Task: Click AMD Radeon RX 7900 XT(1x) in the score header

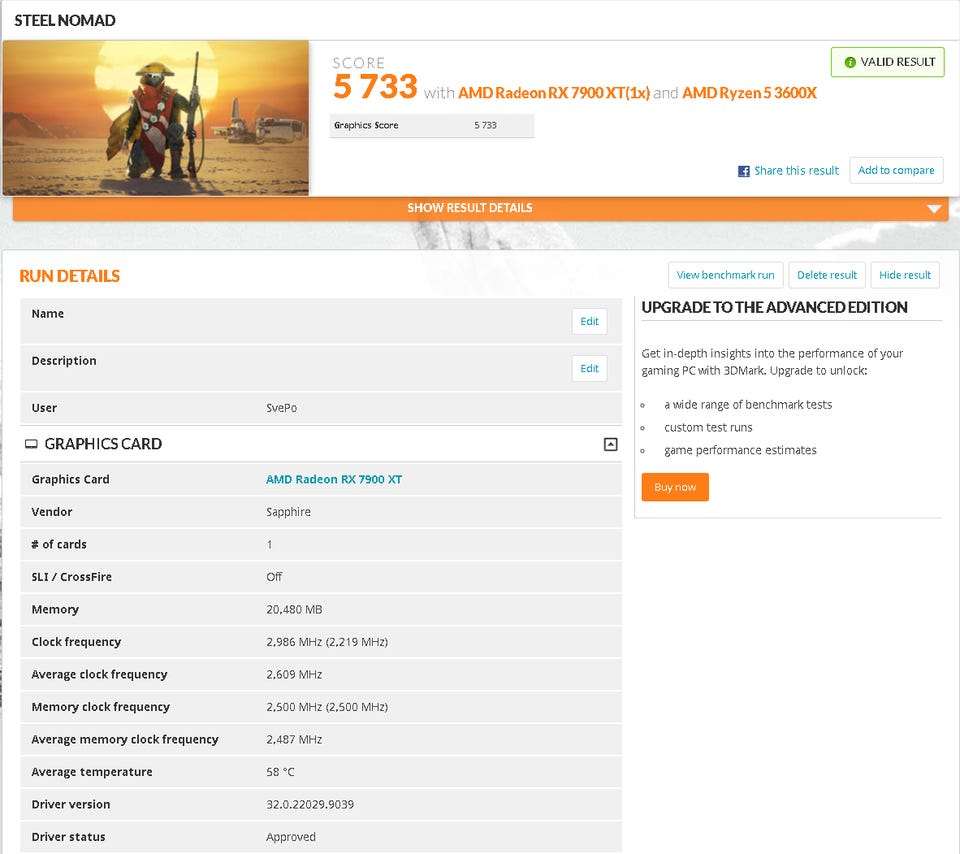Action: tap(553, 92)
